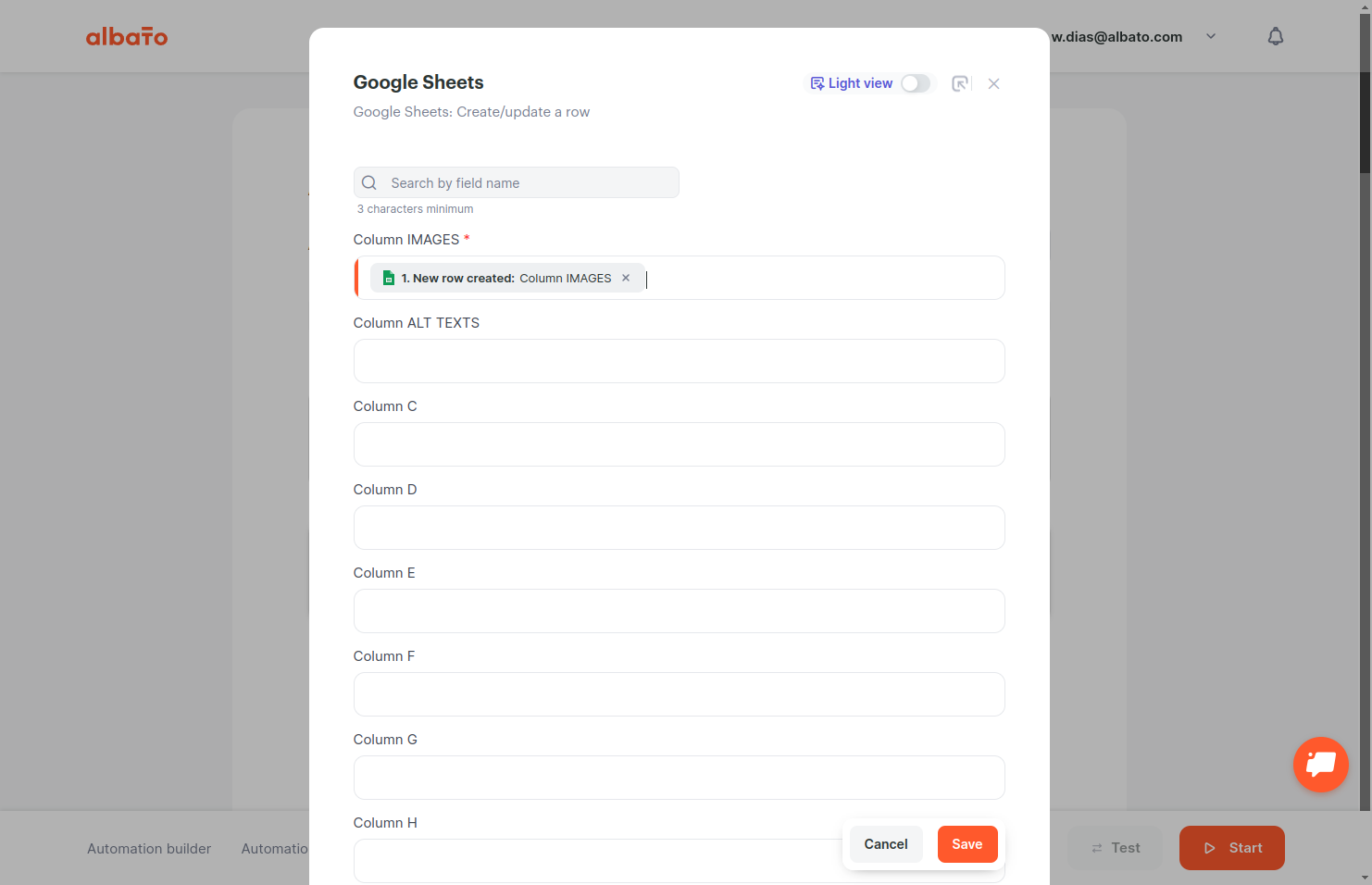Expand the account dropdown chevron
Screen dimensions: 1372x885
(x=1211, y=36)
